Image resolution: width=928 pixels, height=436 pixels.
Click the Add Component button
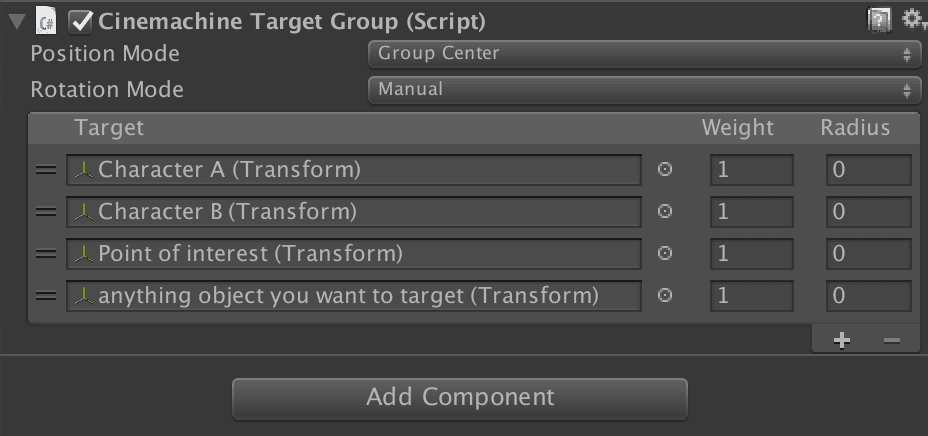click(460, 398)
